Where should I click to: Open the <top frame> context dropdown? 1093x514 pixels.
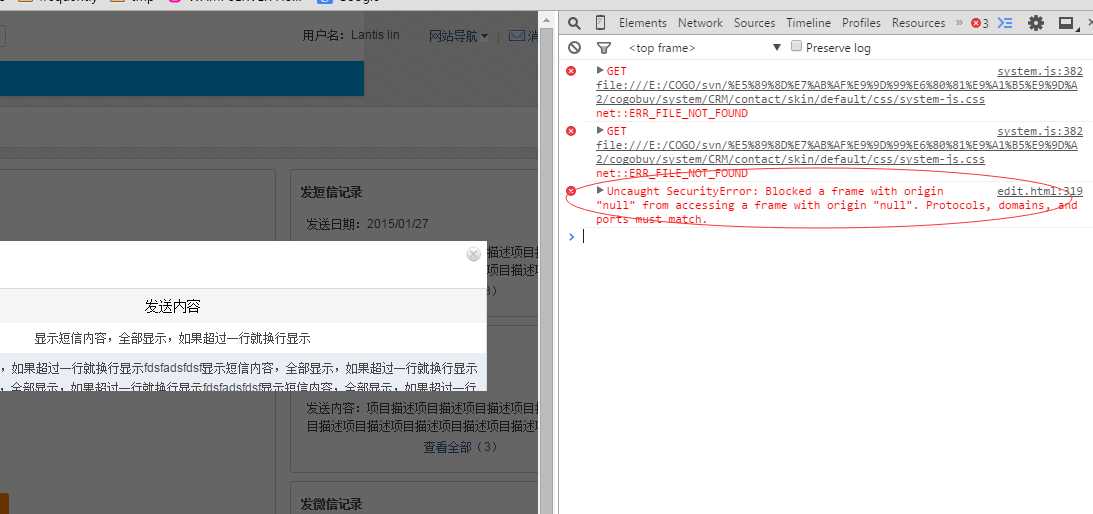tap(704, 48)
